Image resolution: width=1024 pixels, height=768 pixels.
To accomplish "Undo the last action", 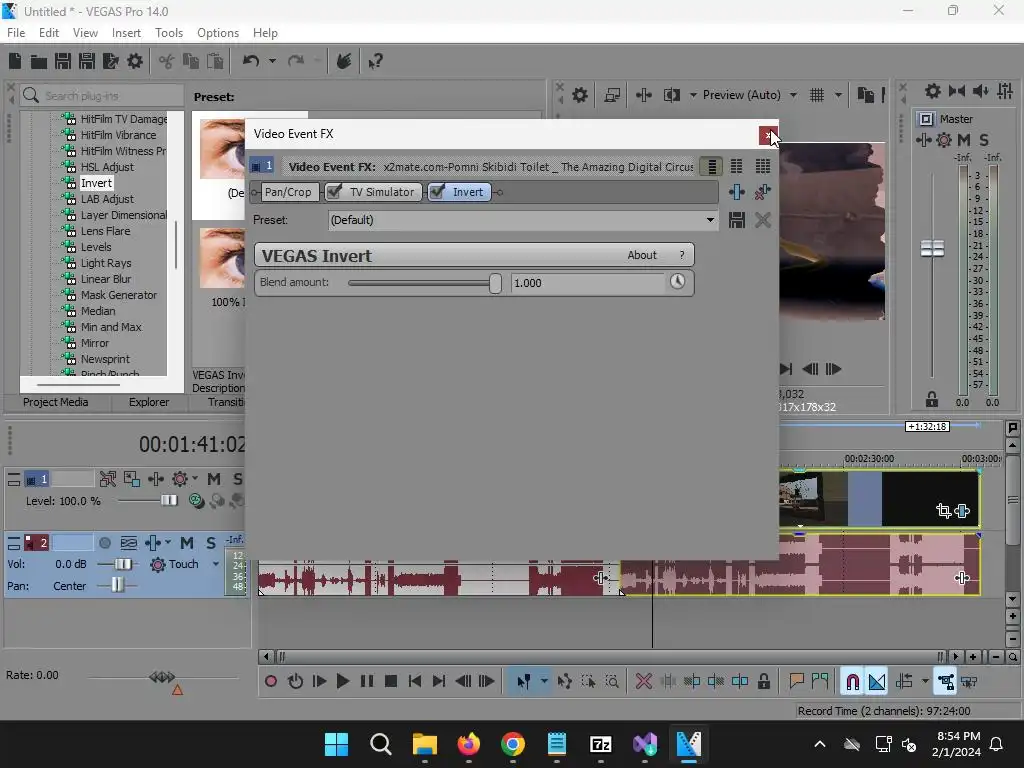I will [251, 61].
